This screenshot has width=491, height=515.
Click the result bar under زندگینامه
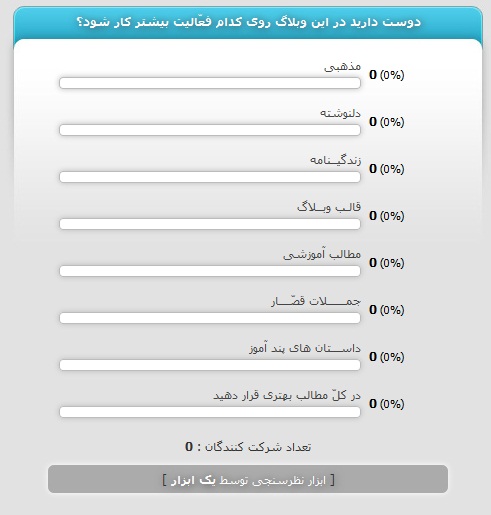210,177
